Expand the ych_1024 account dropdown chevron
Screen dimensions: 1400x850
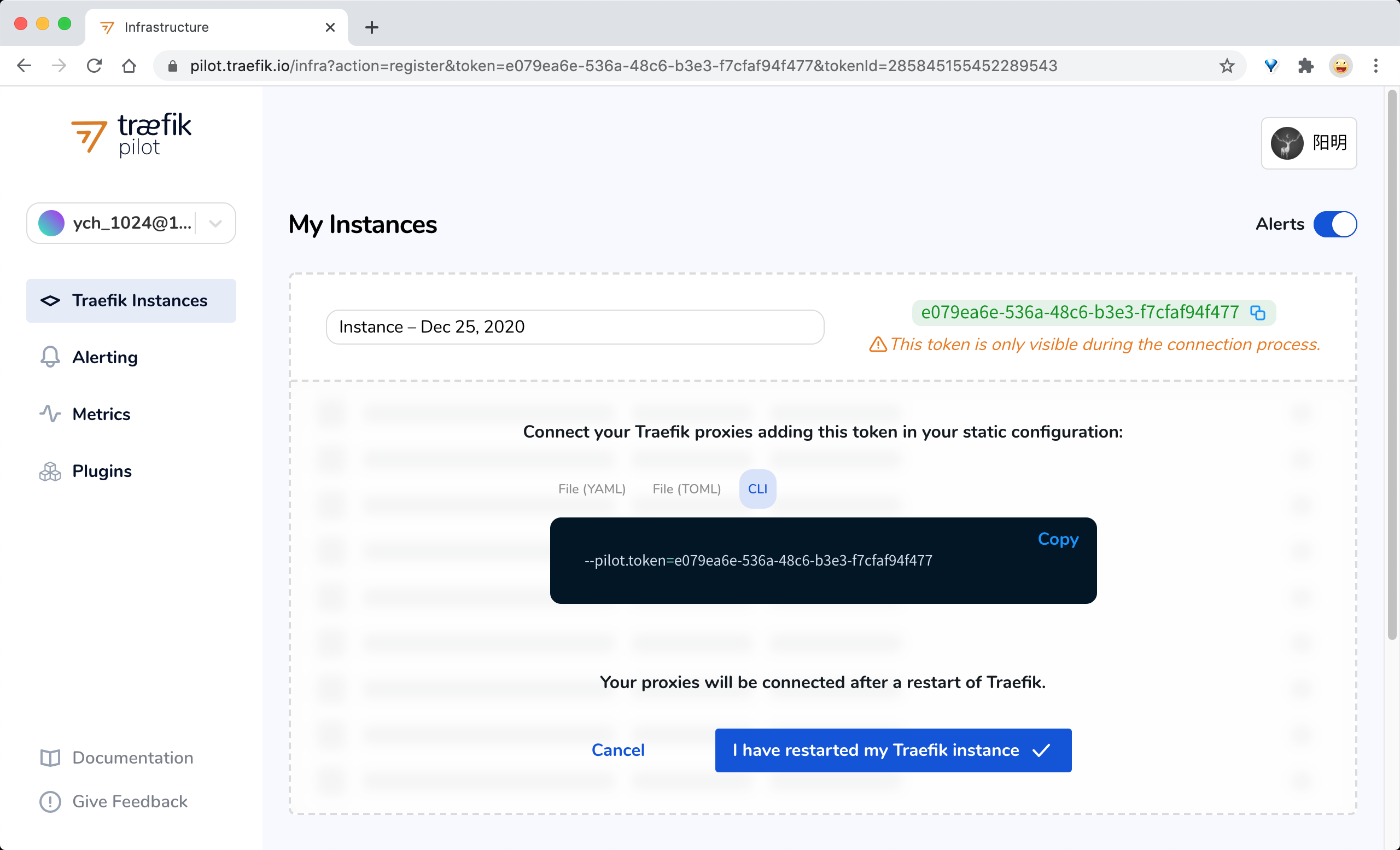pyautogui.click(x=215, y=223)
